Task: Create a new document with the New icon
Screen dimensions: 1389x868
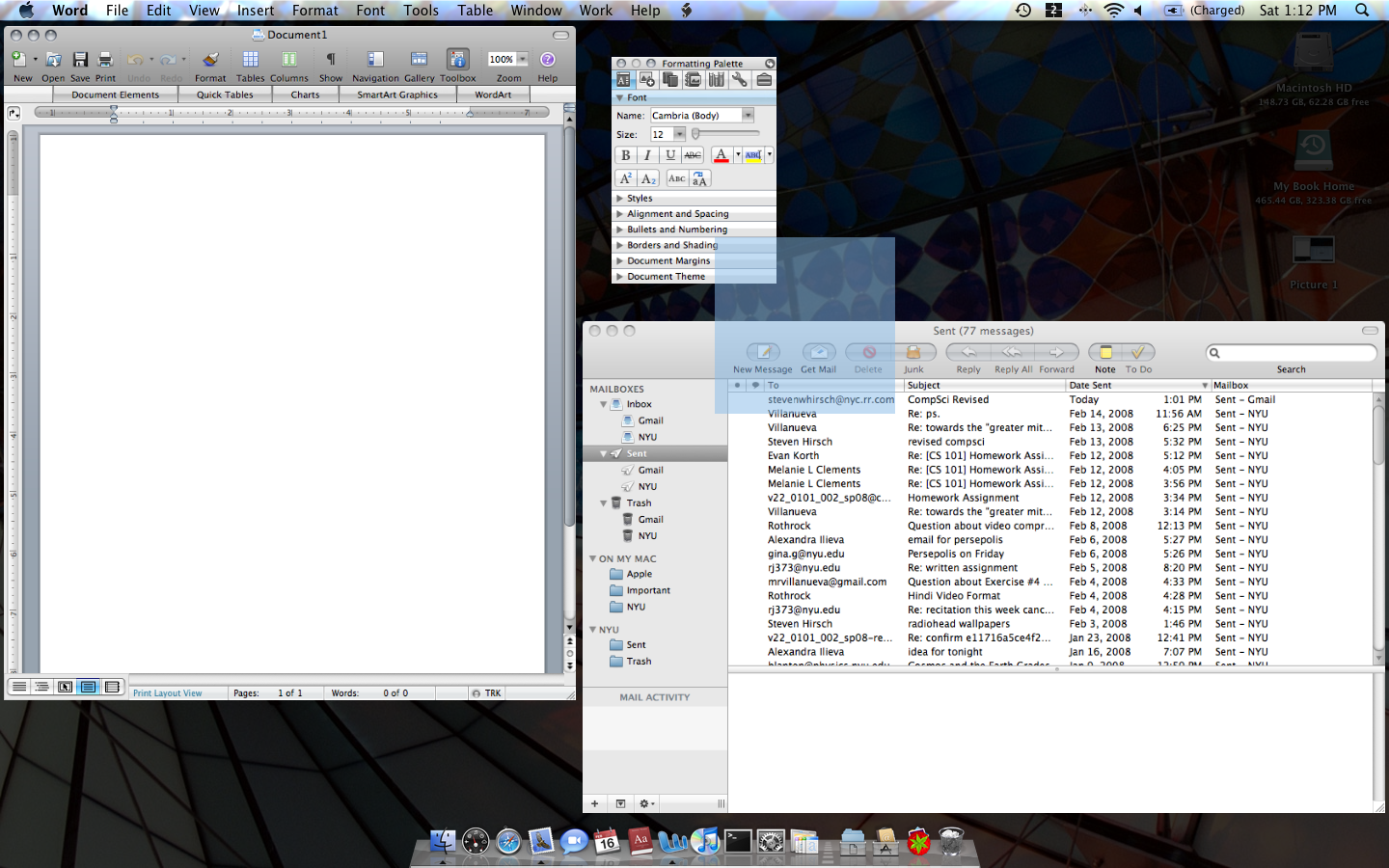Action: click(19, 60)
